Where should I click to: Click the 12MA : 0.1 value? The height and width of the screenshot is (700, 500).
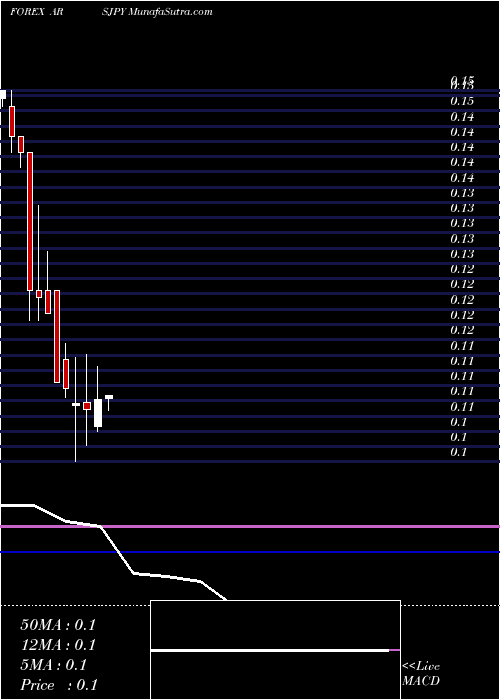[x=58, y=645]
